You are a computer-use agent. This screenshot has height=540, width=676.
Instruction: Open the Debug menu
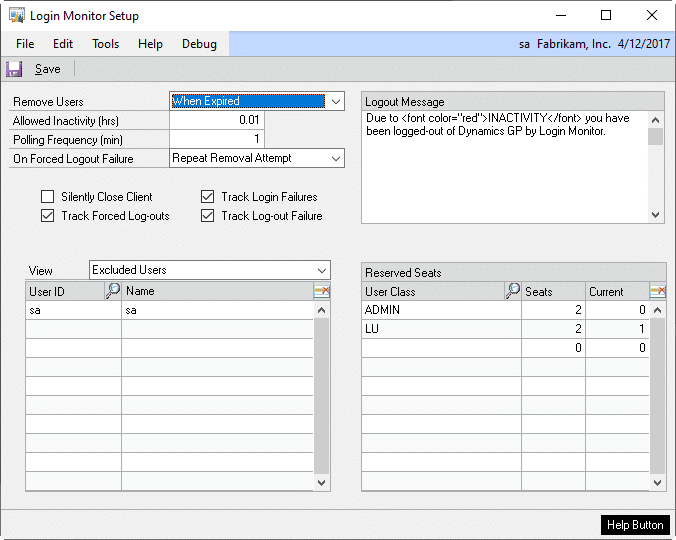[199, 44]
